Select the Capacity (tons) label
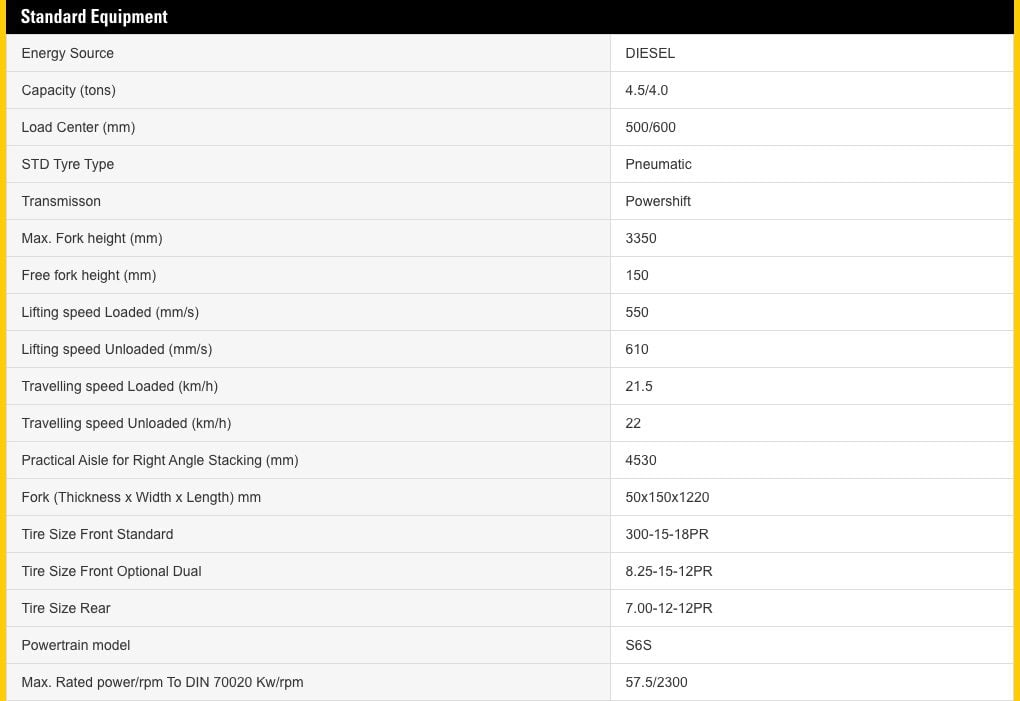This screenshot has height=701, width=1020. [68, 90]
